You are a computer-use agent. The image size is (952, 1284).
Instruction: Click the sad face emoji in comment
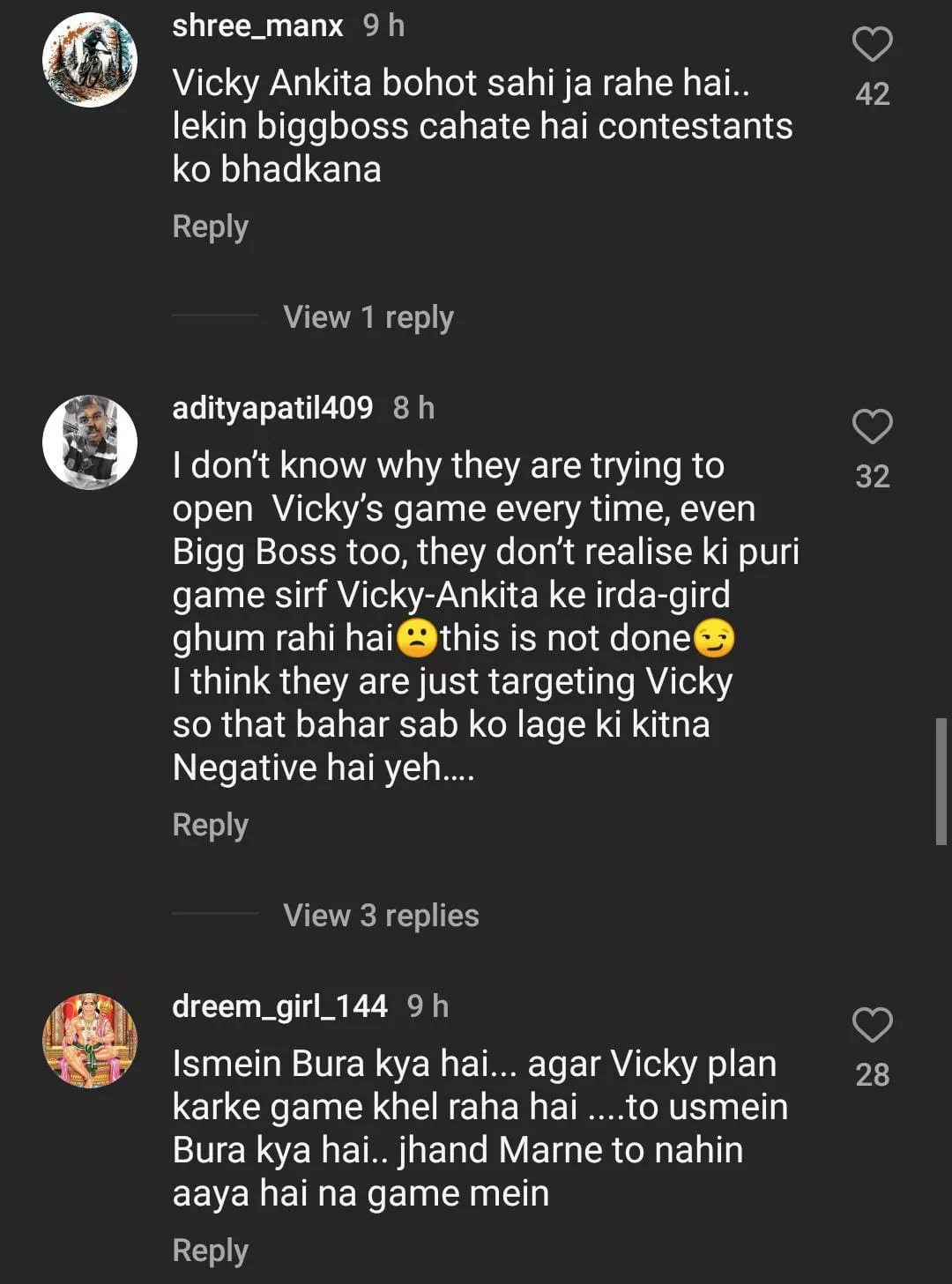[417, 638]
